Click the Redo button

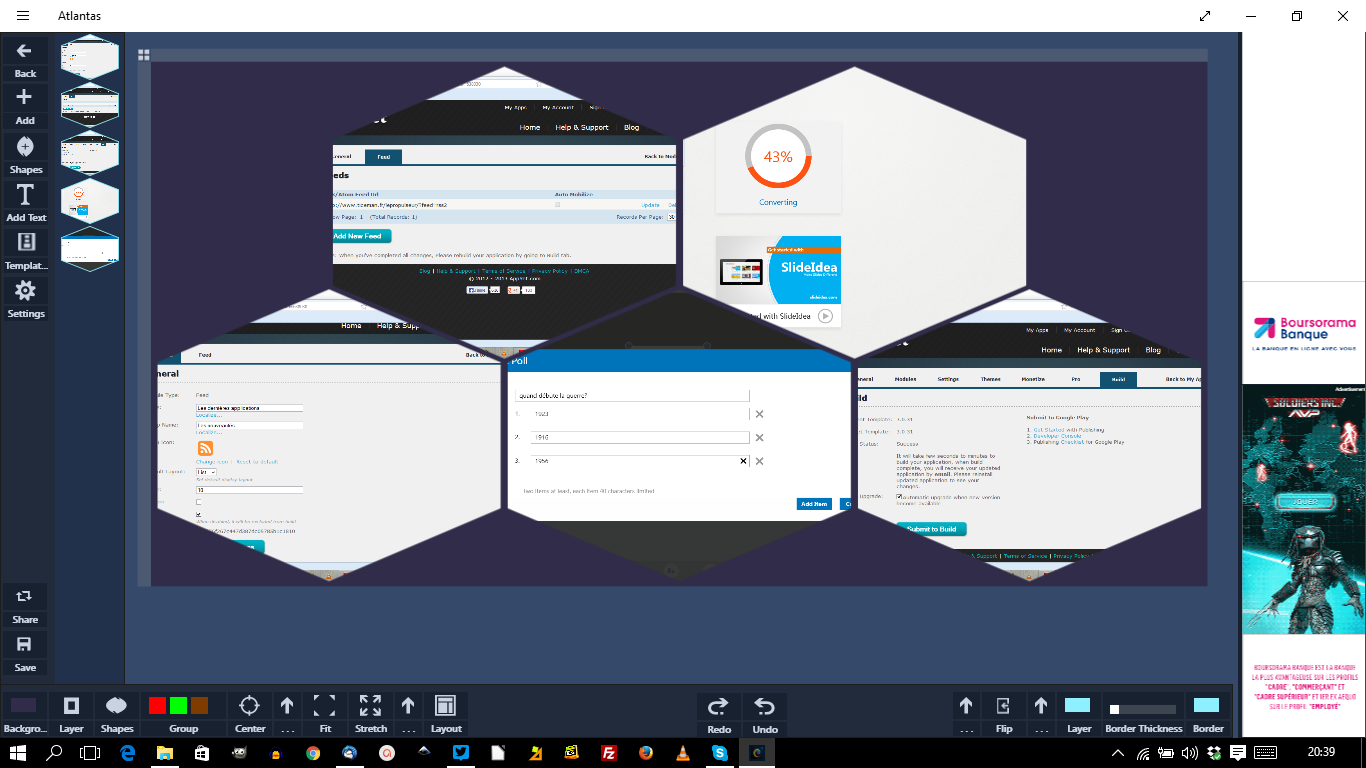coord(719,706)
